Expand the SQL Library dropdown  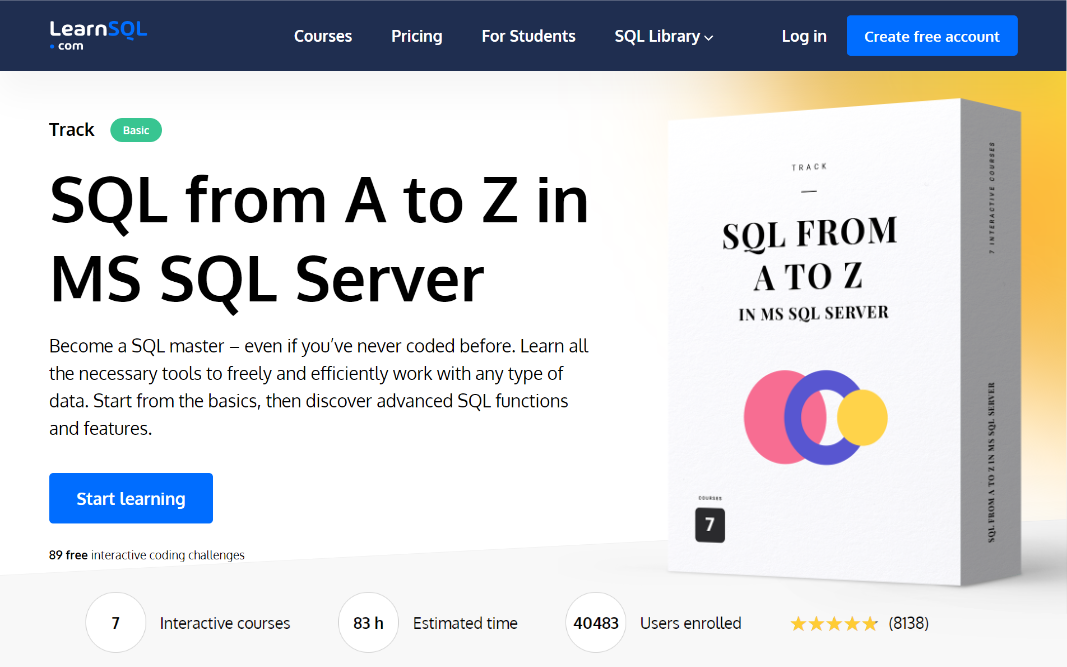pyautogui.click(x=663, y=36)
